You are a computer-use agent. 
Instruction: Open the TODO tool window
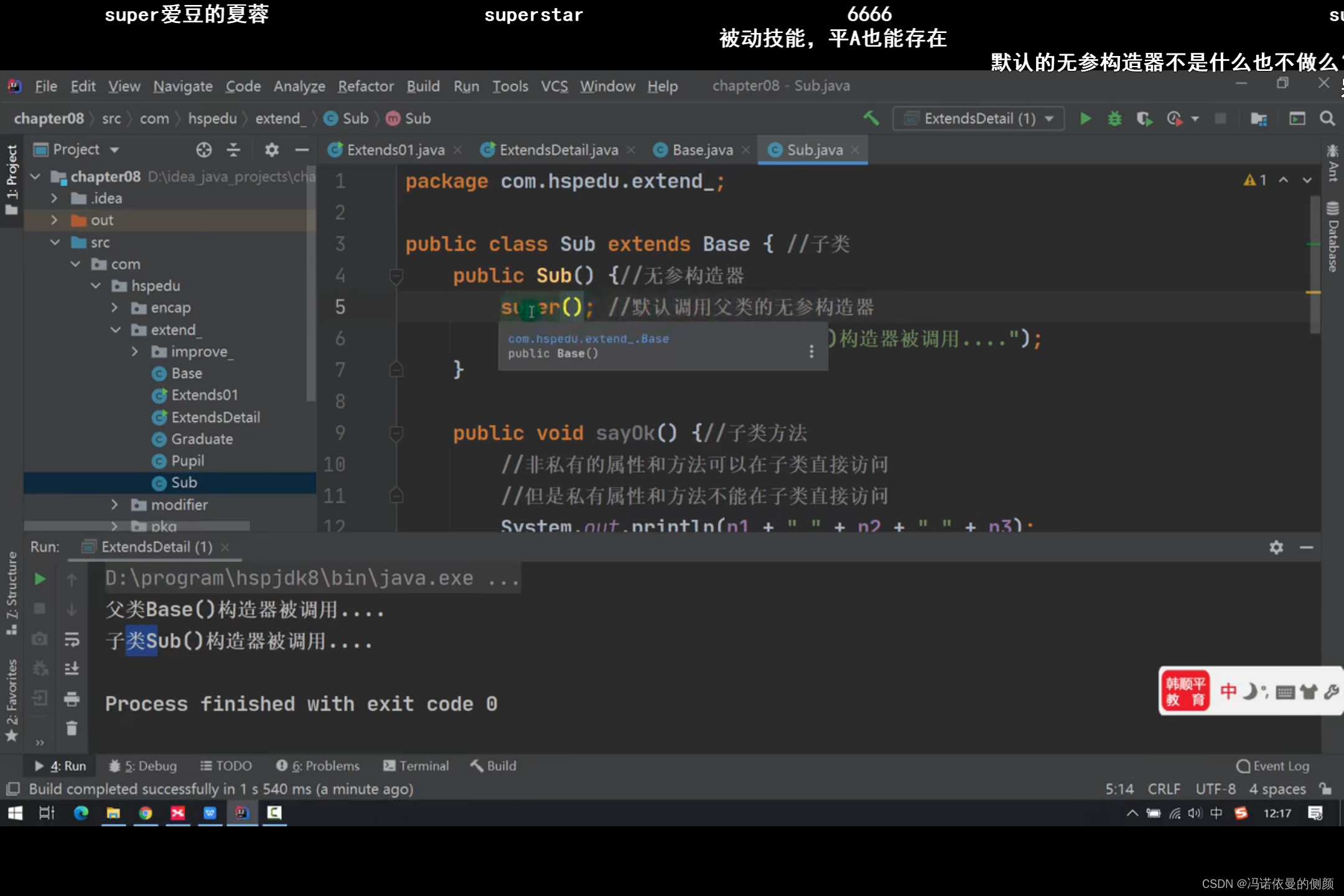pyautogui.click(x=226, y=766)
